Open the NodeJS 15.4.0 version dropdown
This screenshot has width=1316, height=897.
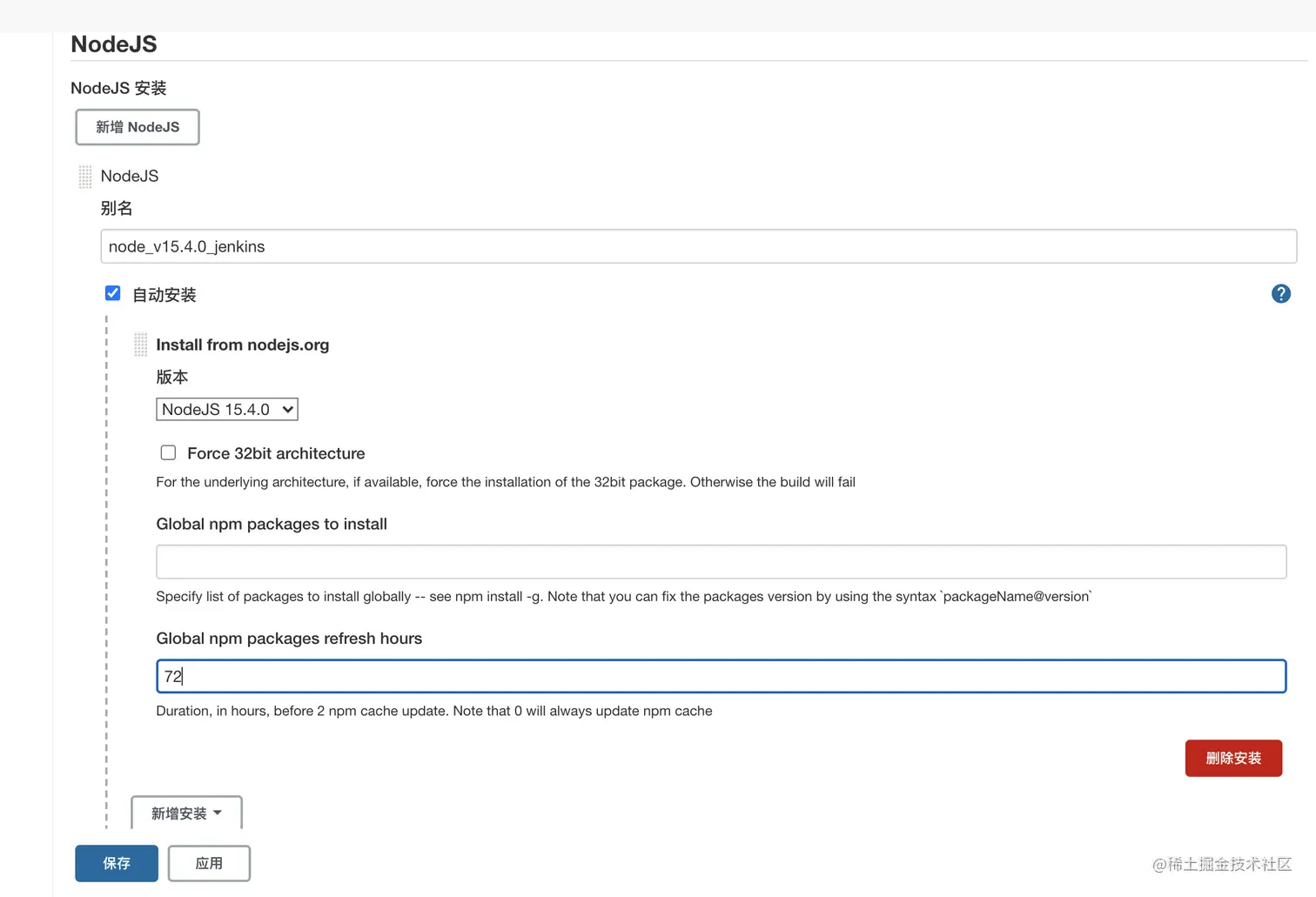pyautogui.click(x=226, y=409)
